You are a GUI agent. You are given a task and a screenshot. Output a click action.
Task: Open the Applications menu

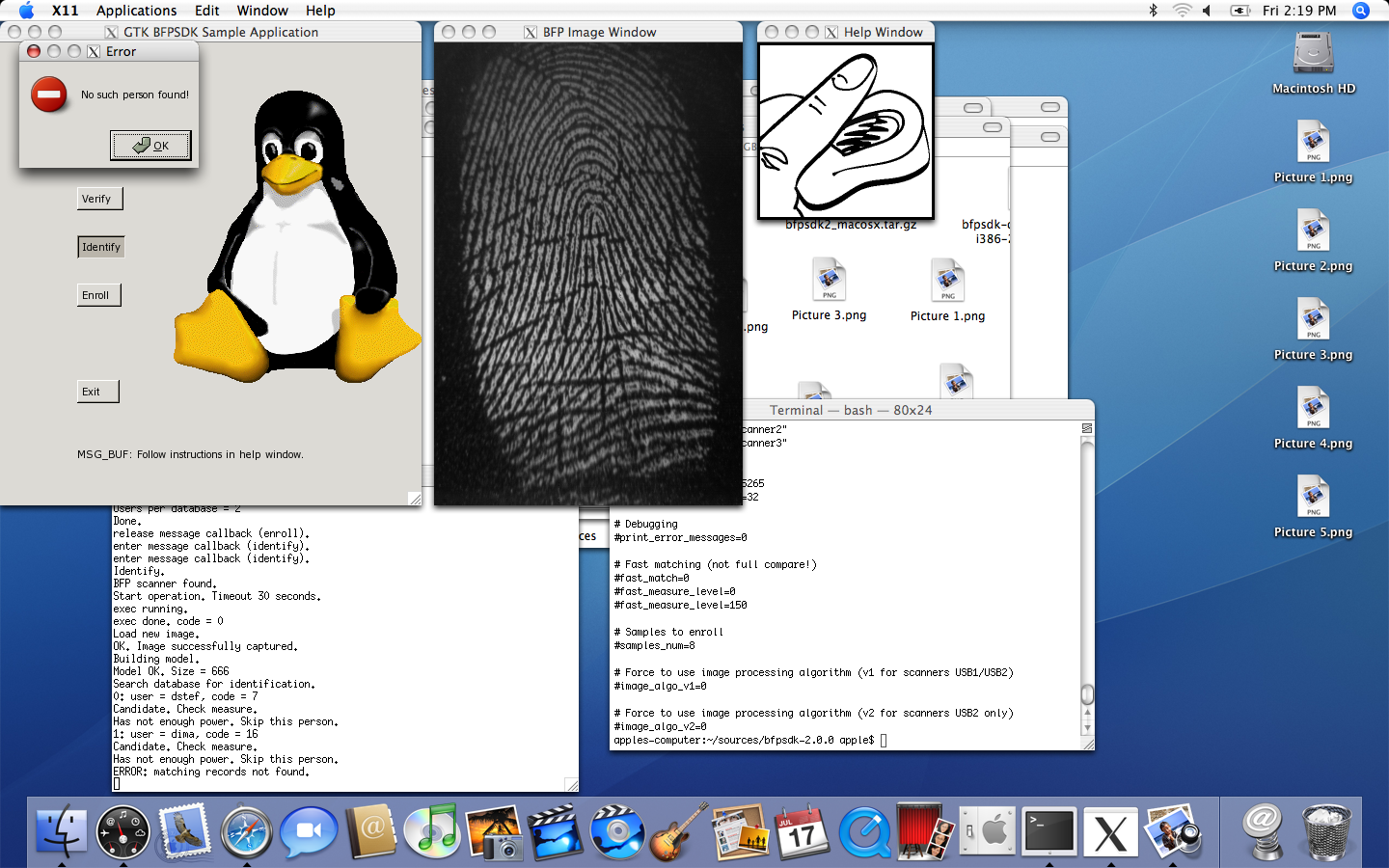pyautogui.click(x=136, y=11)
